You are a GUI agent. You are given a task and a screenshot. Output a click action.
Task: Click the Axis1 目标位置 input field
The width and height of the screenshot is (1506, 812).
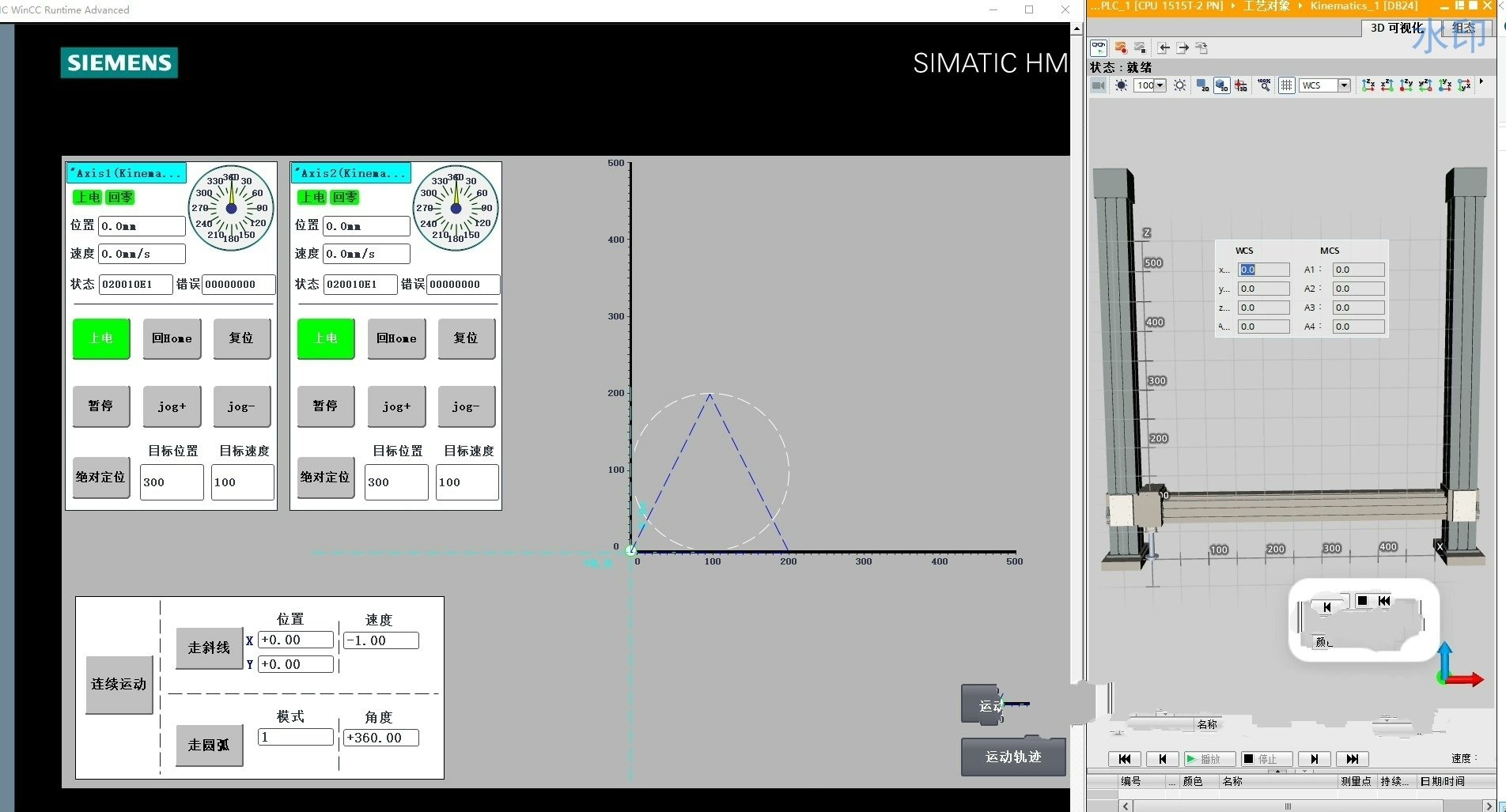[172, 482]
